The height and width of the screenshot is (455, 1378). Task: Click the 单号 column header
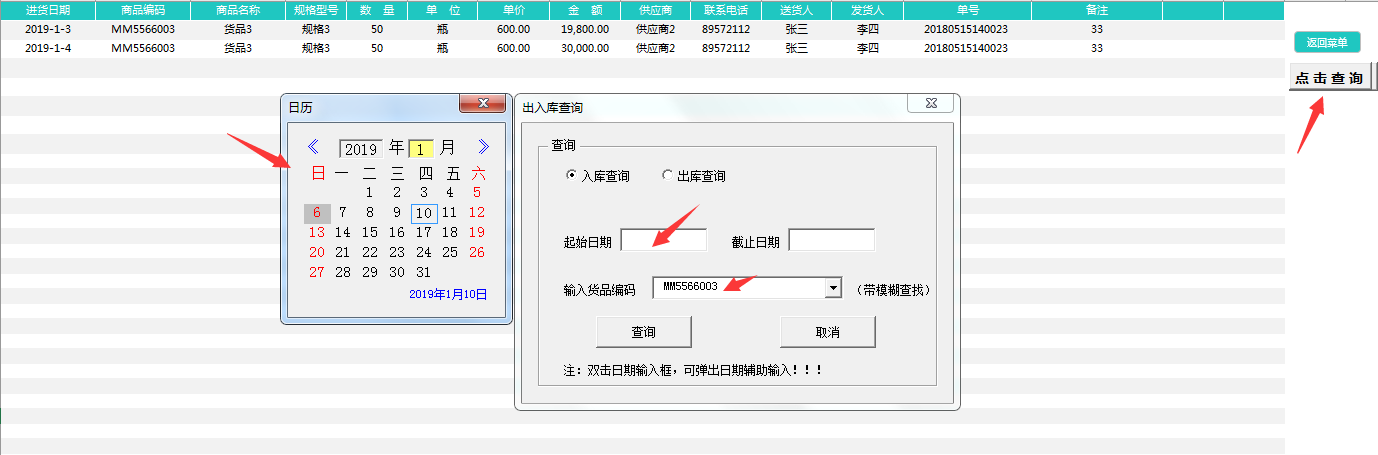pos(967,10)
